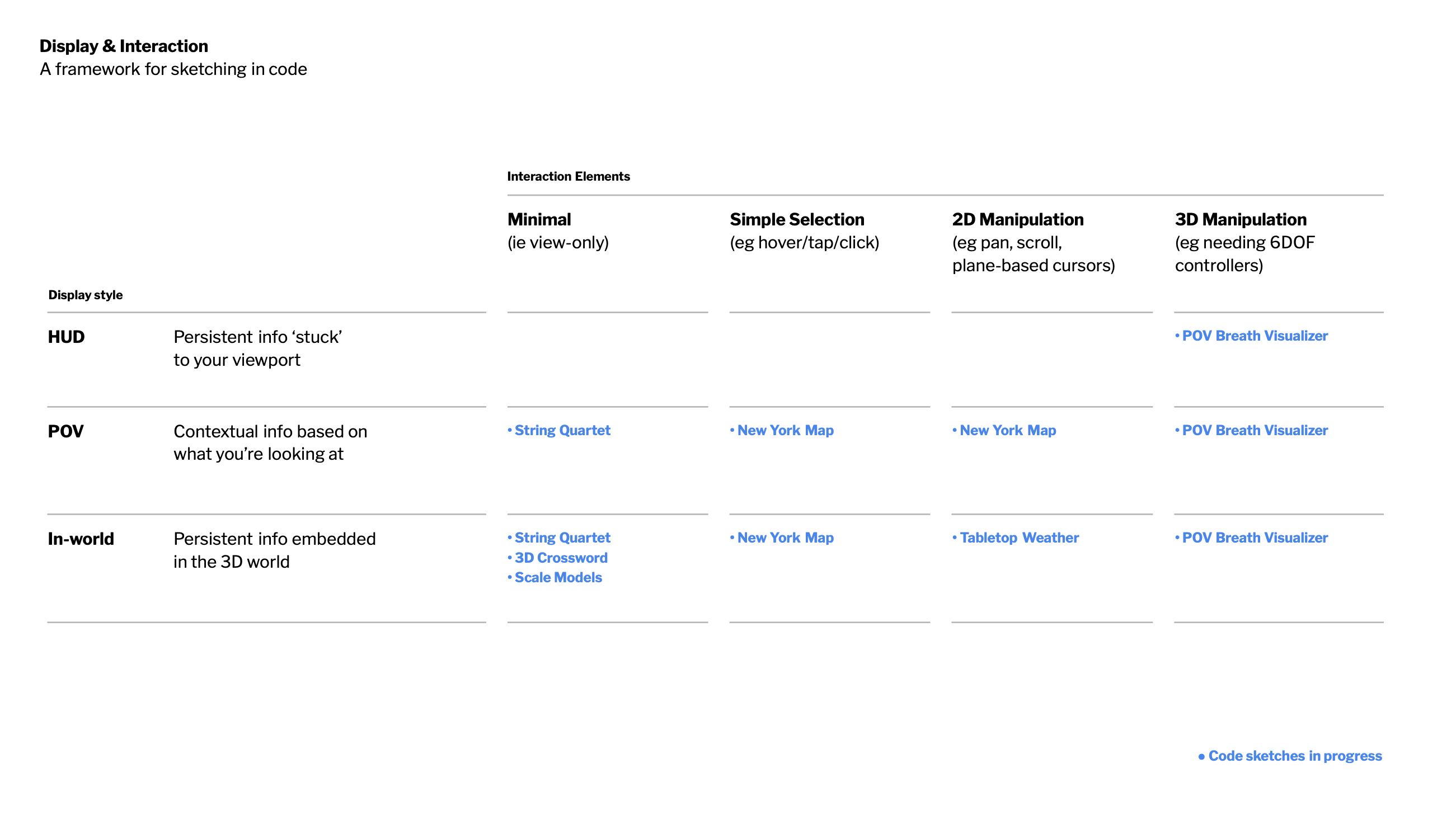Click New York Map in In-world row
Viewport: 1456px width, 820px height.
(x=785, y=538)
